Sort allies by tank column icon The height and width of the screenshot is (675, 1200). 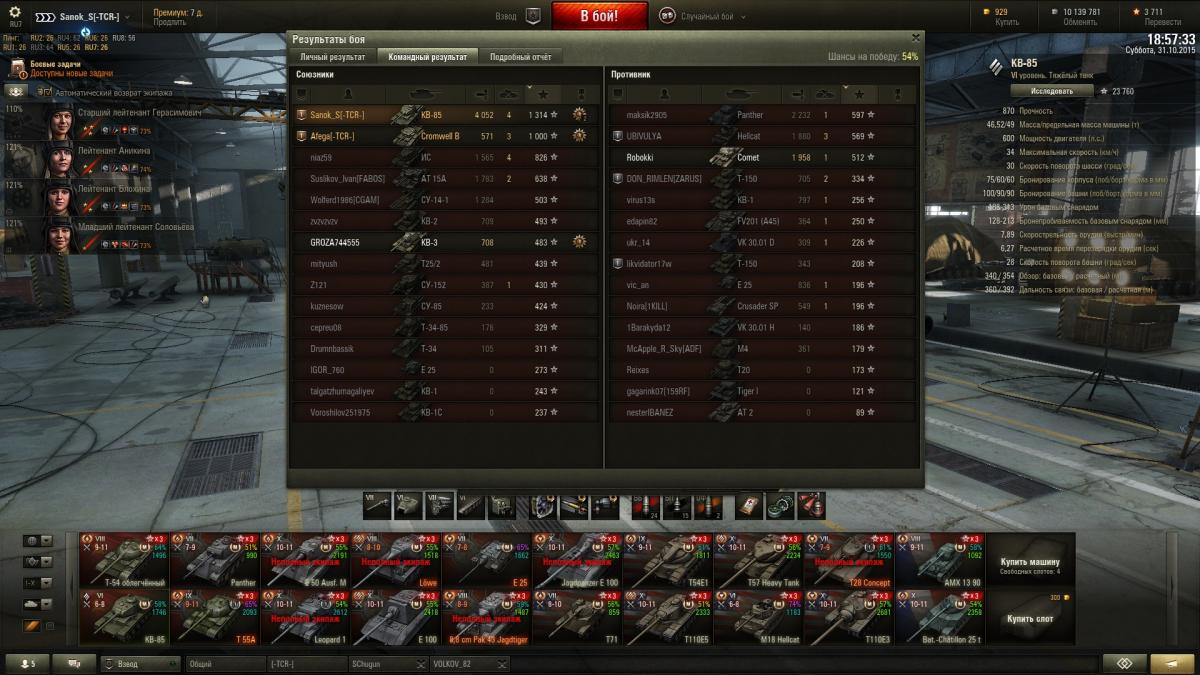[x=426, y=94]
